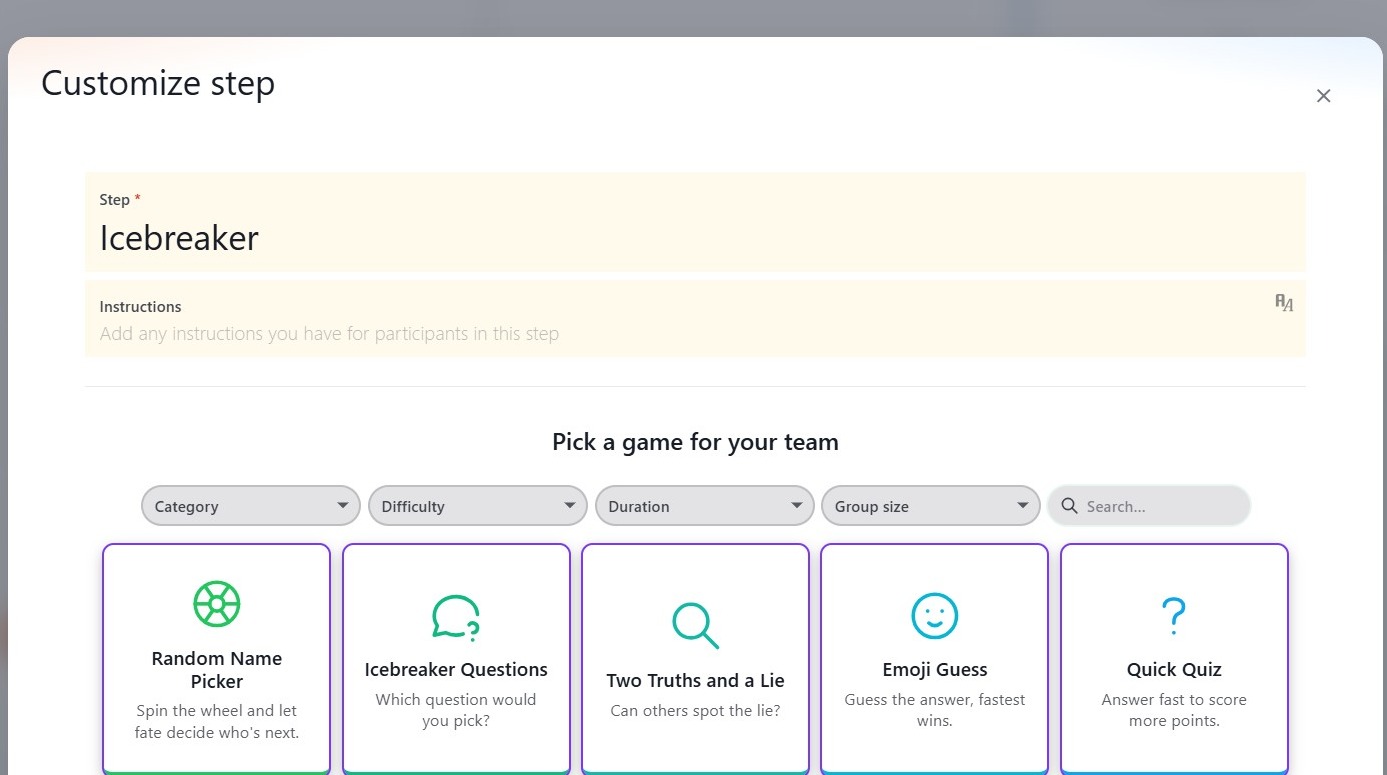Open the Group size dropdown
The width and height of the screenshot is (1387, 775).
pos(931,506)
